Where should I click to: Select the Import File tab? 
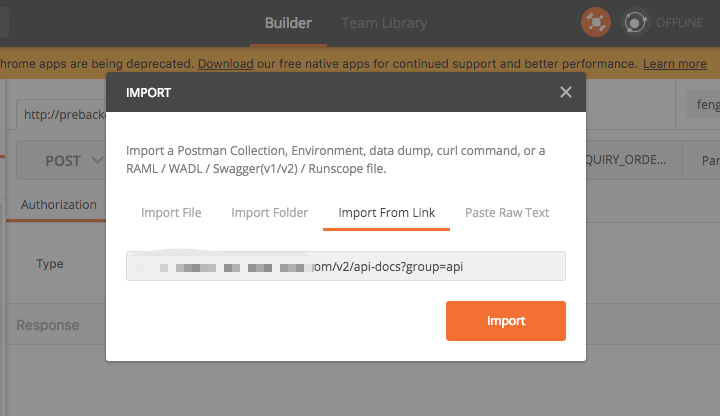click(171, 213)
